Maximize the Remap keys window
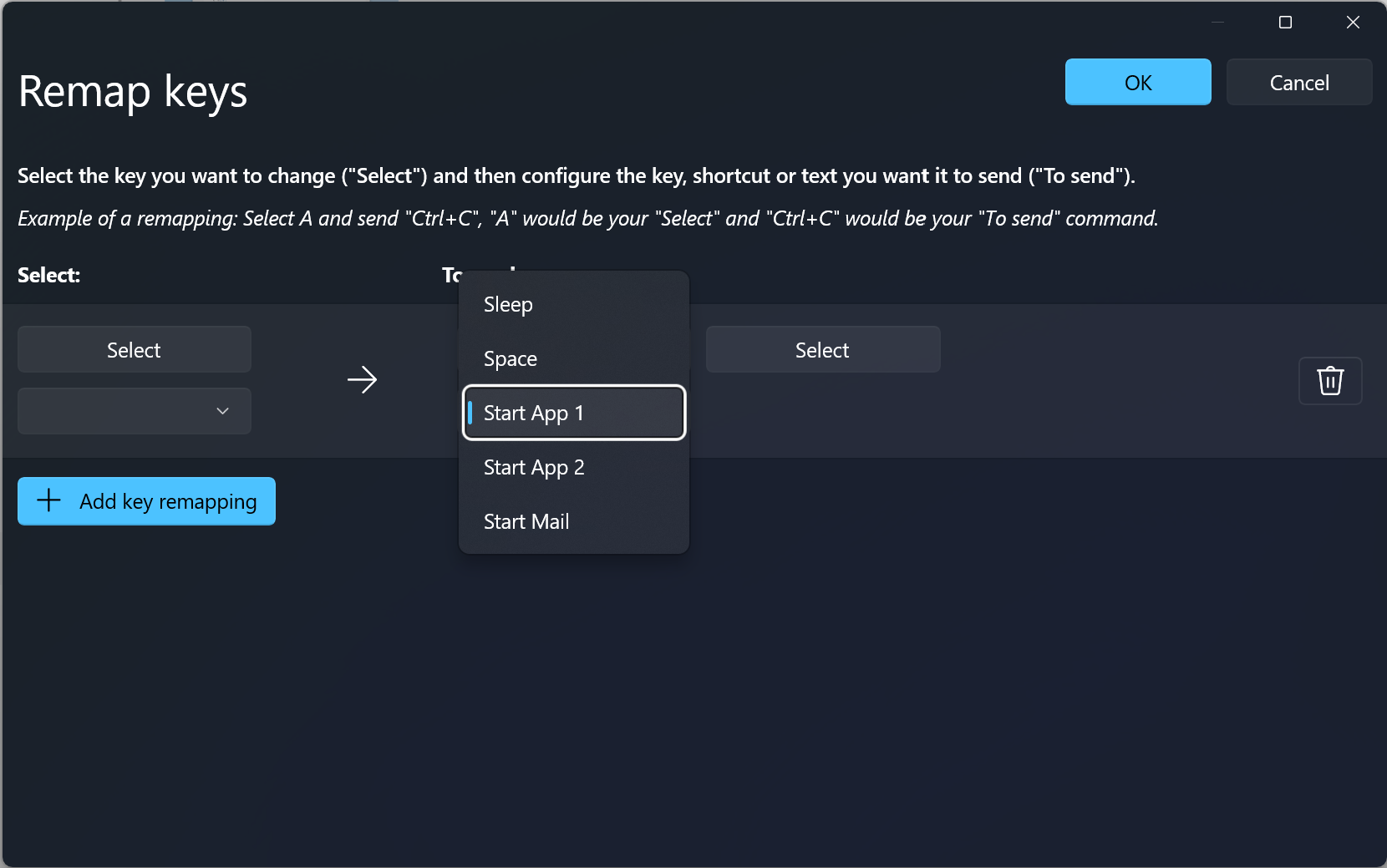The width and height of the screenshot is (1387, 868). (1286, 23)
